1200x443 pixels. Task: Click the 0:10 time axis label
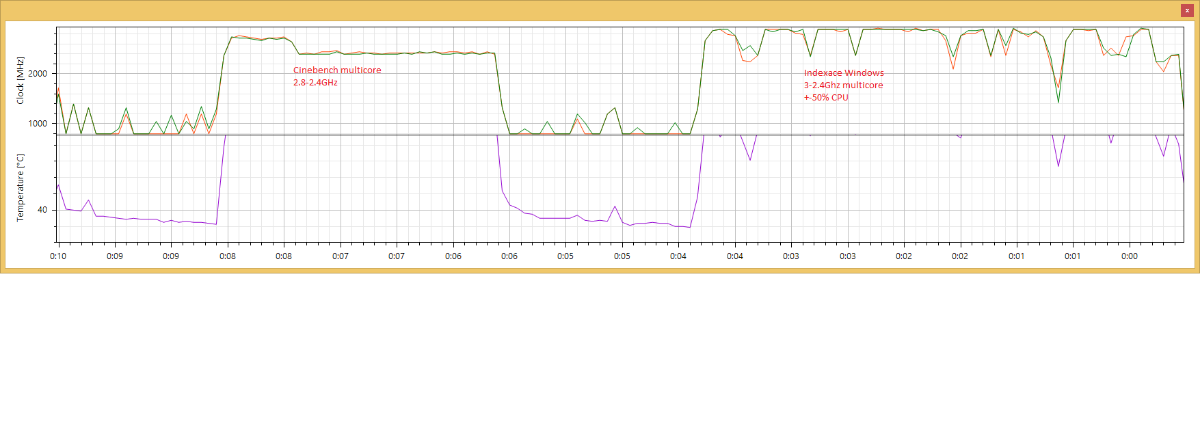[58, 256]
